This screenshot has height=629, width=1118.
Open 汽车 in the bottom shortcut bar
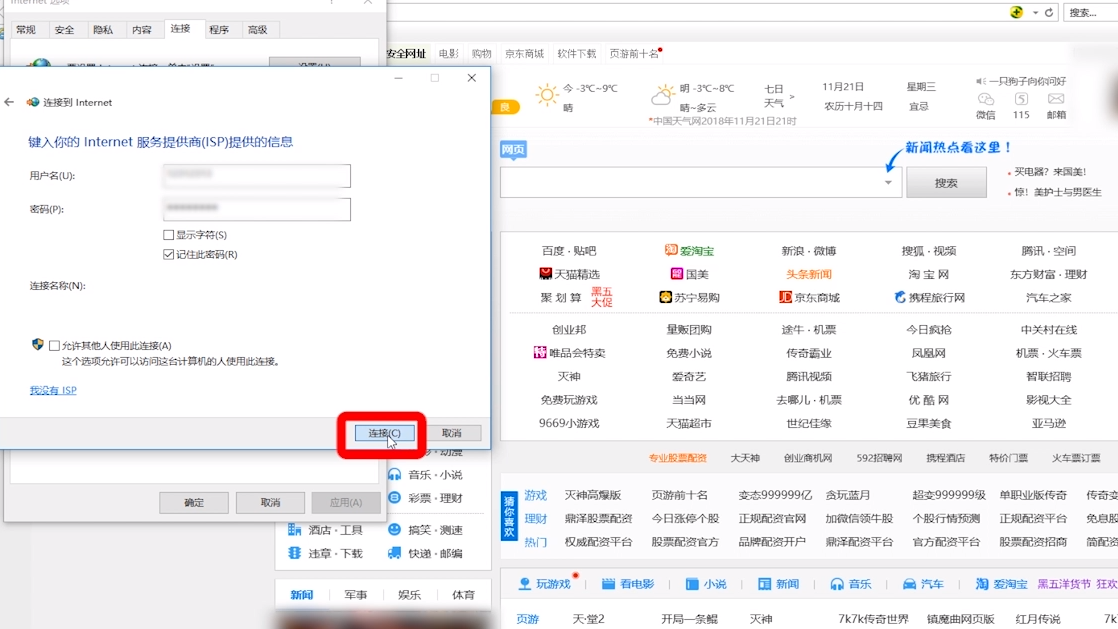tap(923, 583)
